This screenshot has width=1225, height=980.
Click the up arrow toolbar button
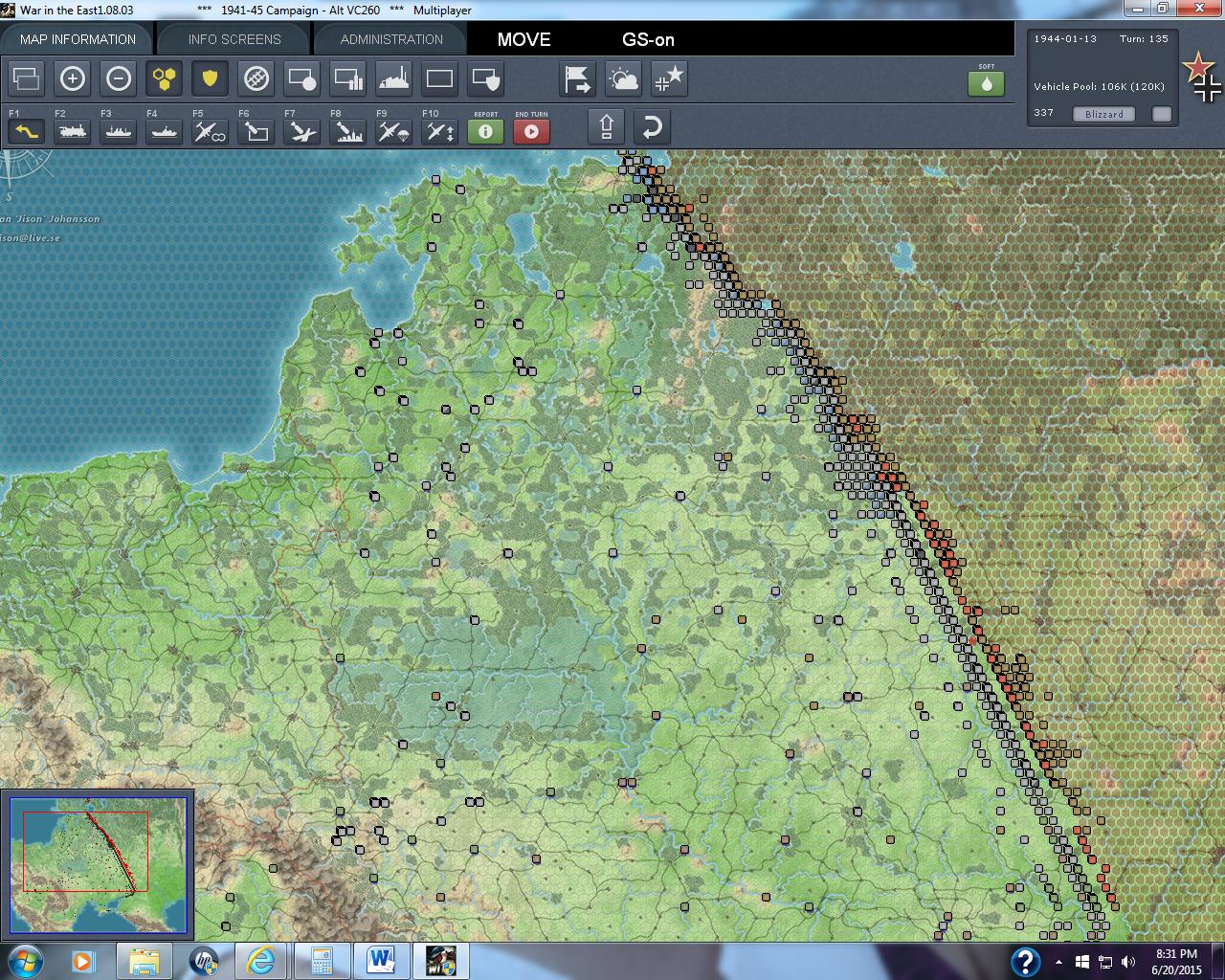[x=606, y=126]
